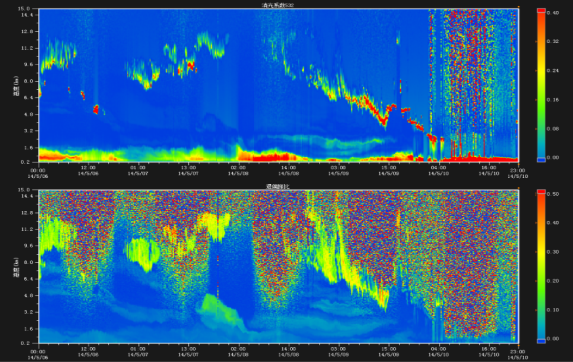573x362 pixels.
Task: Select the 14:00 14/5/08 time tick on upper plot
Action: (x=288, y=172)
